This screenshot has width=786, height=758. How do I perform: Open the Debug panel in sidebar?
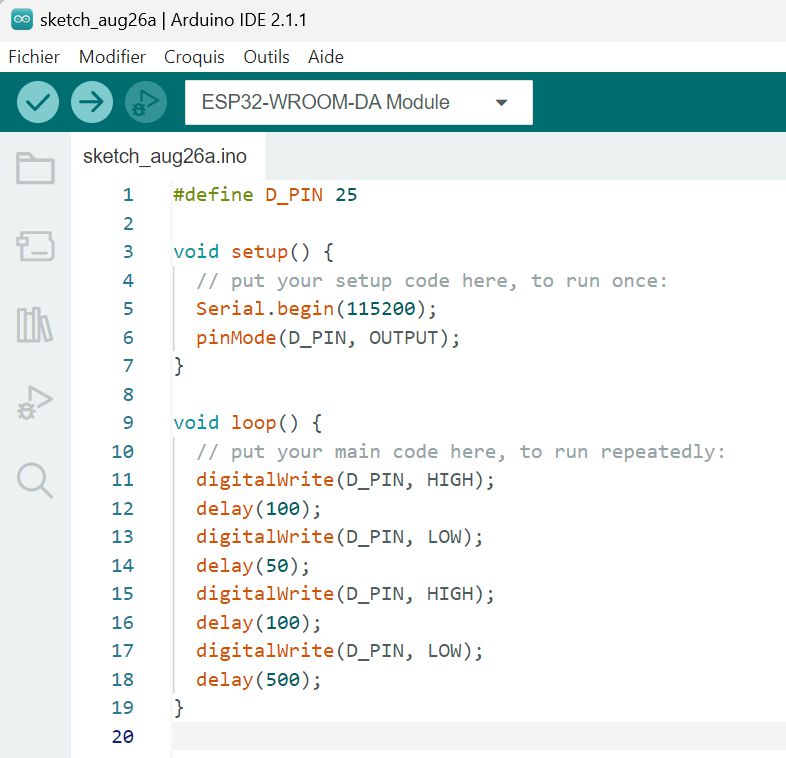coord(35,403)
